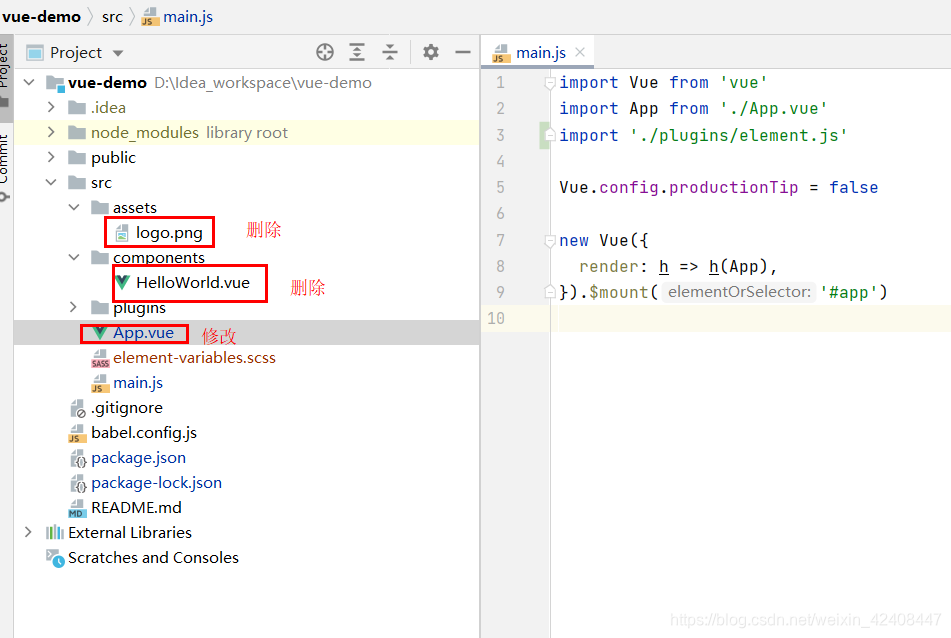
Task: Click './plugins/element.js' string on line 3
Action: pos(738,135)
